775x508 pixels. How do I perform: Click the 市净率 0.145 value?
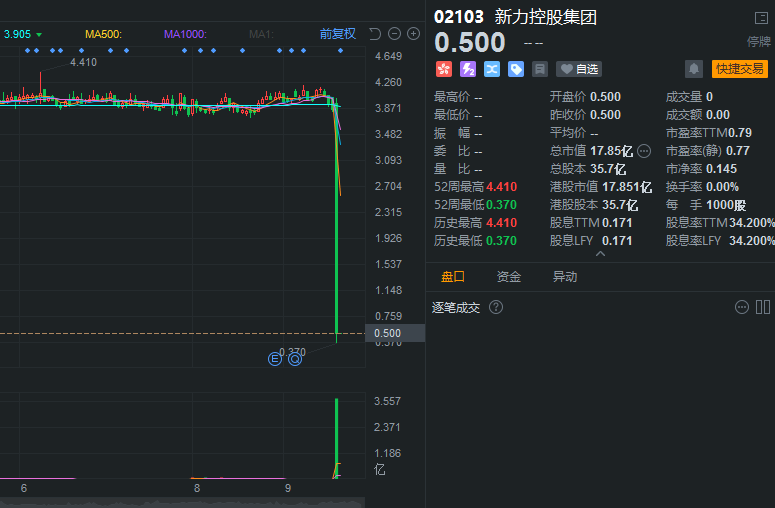(x=722, y=169)
